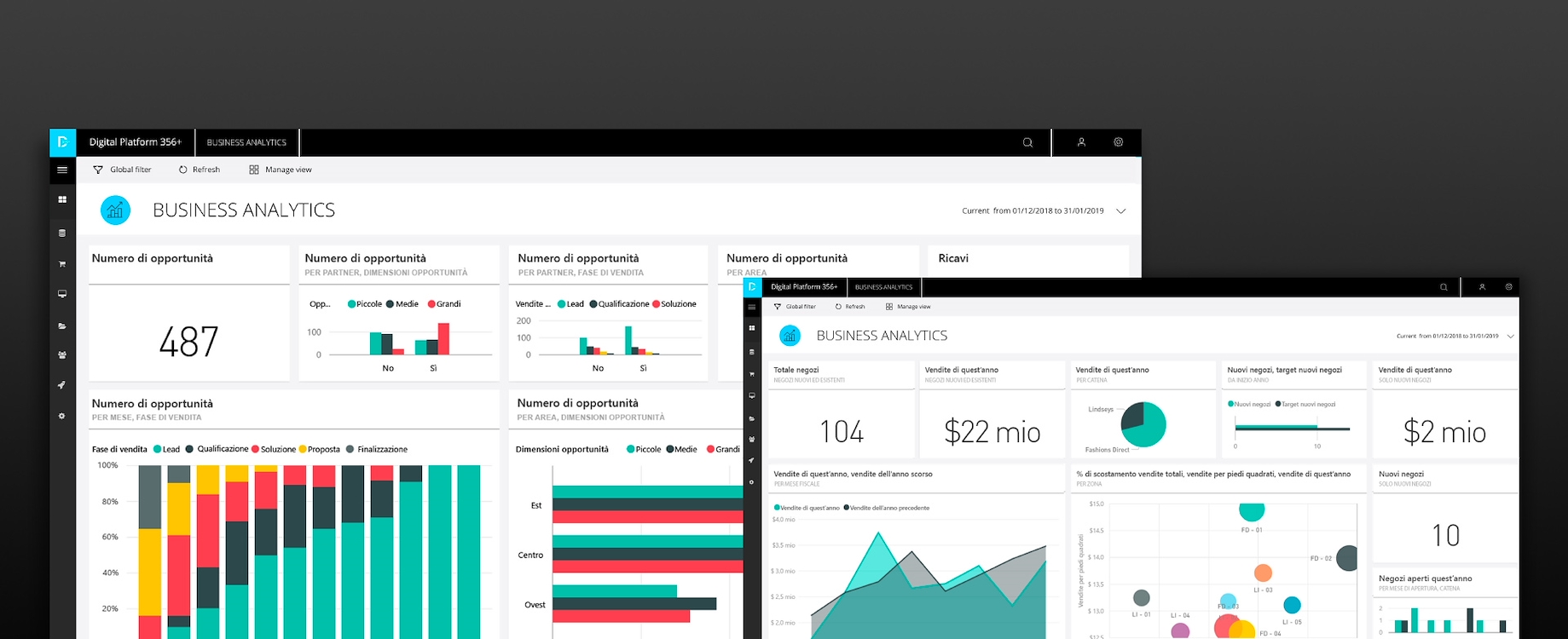
Task: Toggle the Finalizzazione legend item in the stacked chart
Action: click(377, 449)
